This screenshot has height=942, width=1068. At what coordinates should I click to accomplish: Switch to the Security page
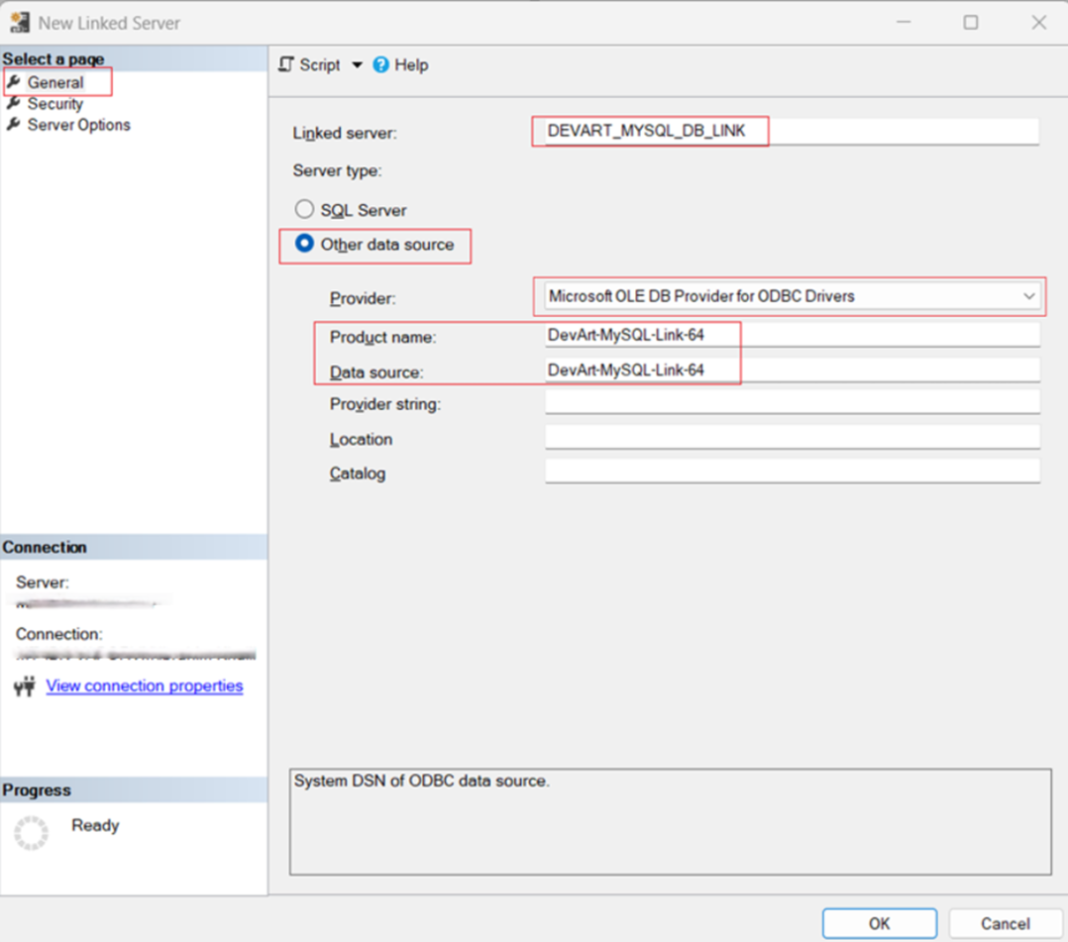[x=56, y=103]
